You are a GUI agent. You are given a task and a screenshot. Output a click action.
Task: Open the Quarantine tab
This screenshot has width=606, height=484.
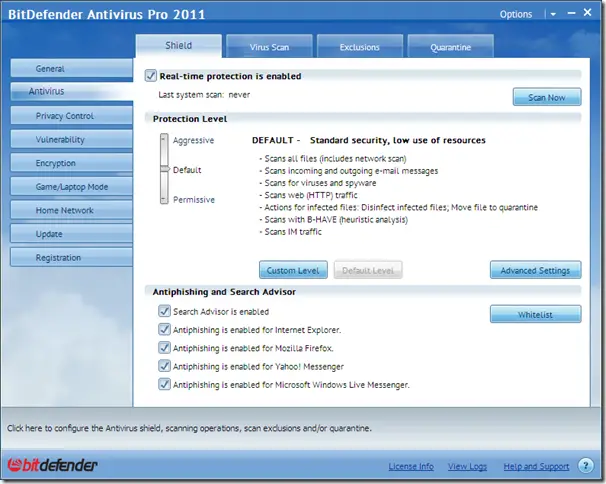(450, 47)
